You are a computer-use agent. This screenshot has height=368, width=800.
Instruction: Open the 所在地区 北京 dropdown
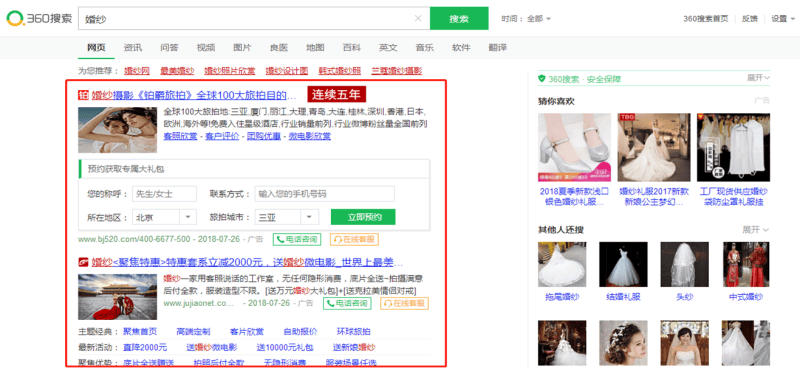(x=164, y=217)
